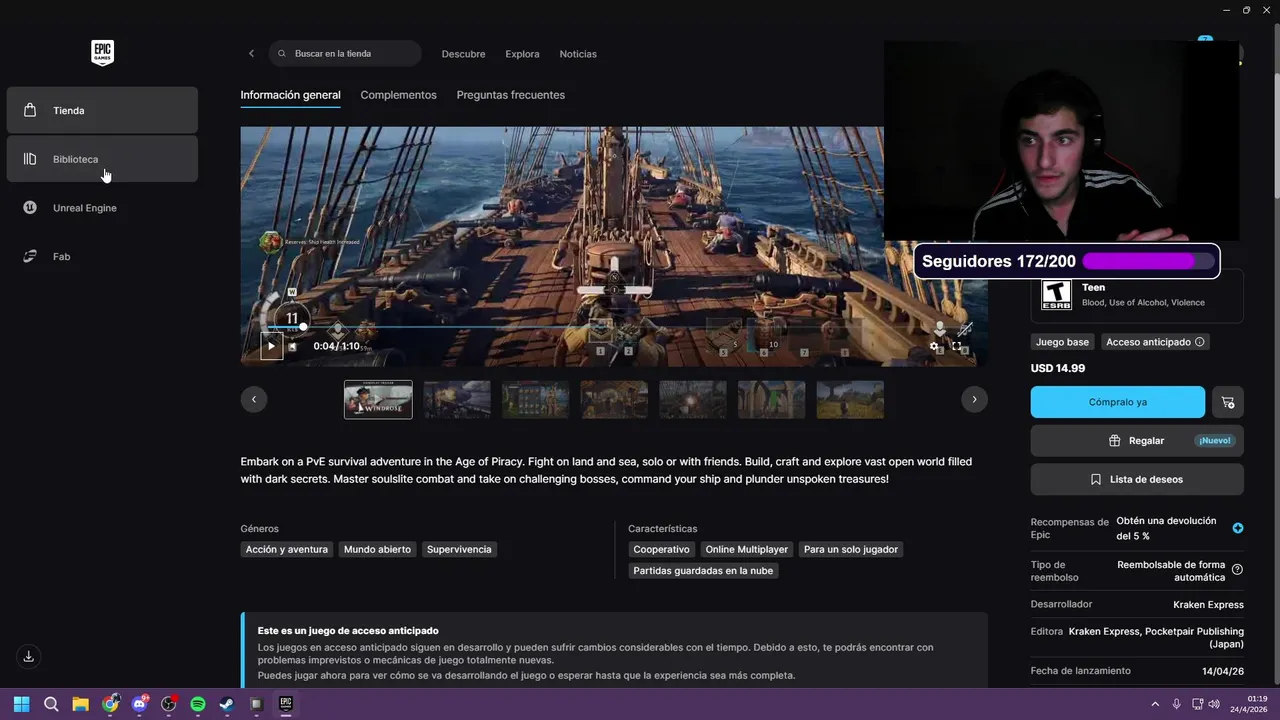Open Spotify from the taskbar
Image resolution: width=1280 pixels, height=720 pixels.
tap(198, 704)
